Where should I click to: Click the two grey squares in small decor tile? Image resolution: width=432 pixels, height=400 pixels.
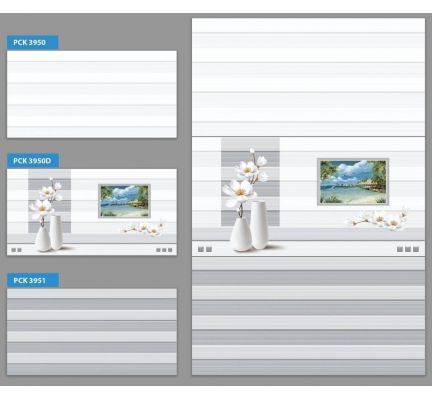[x=16, y=250]
